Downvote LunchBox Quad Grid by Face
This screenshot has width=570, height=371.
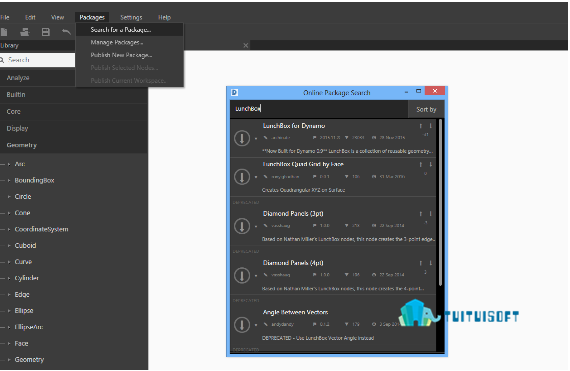tap(430, 165)
